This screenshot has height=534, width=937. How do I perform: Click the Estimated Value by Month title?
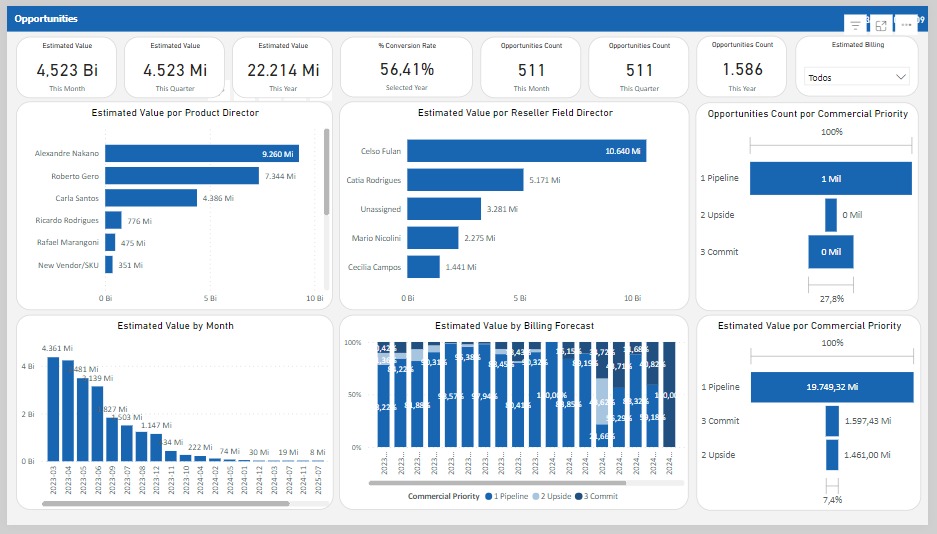point(175,326)
